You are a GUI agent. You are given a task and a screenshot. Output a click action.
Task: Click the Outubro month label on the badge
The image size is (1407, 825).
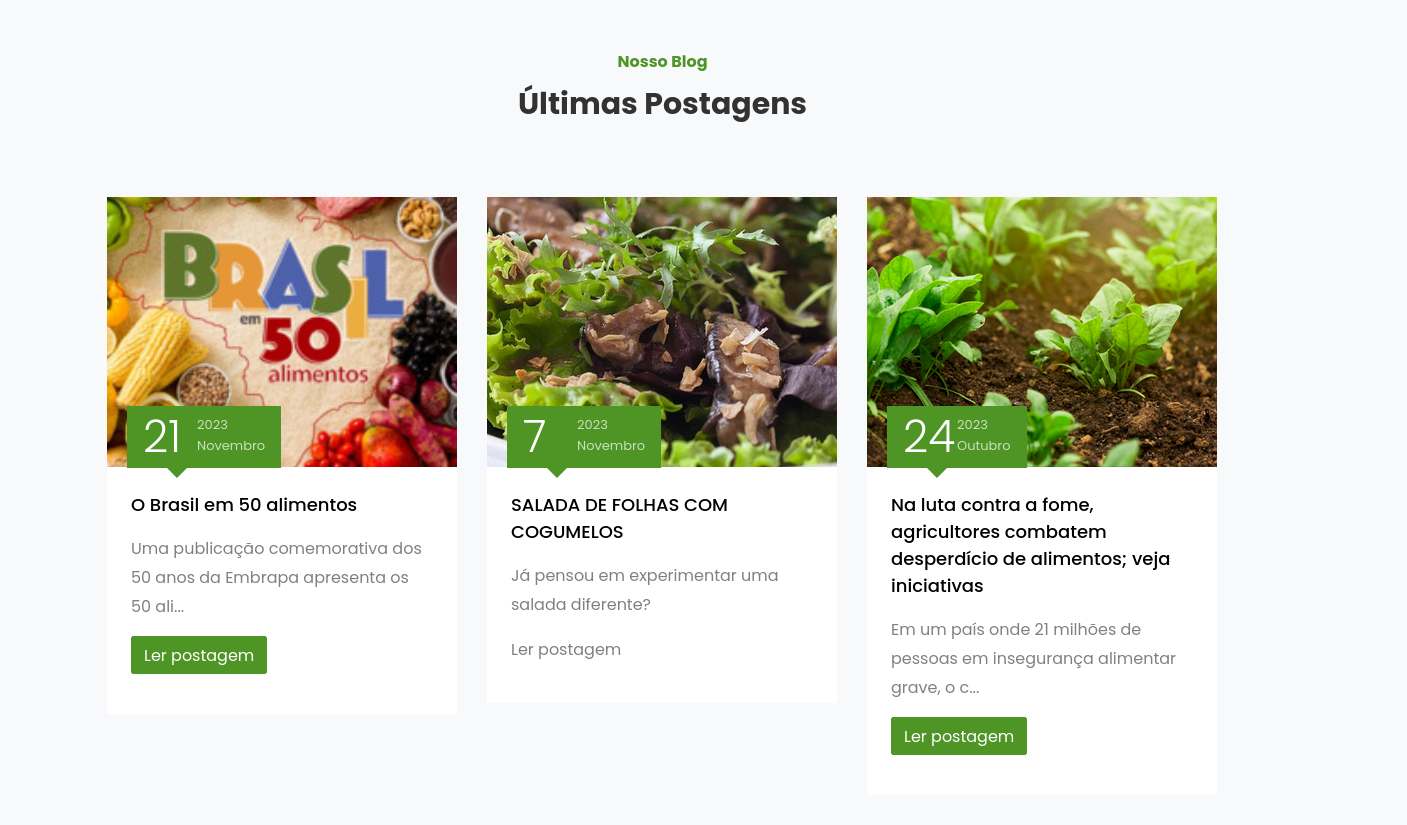(x=984, y=446)
